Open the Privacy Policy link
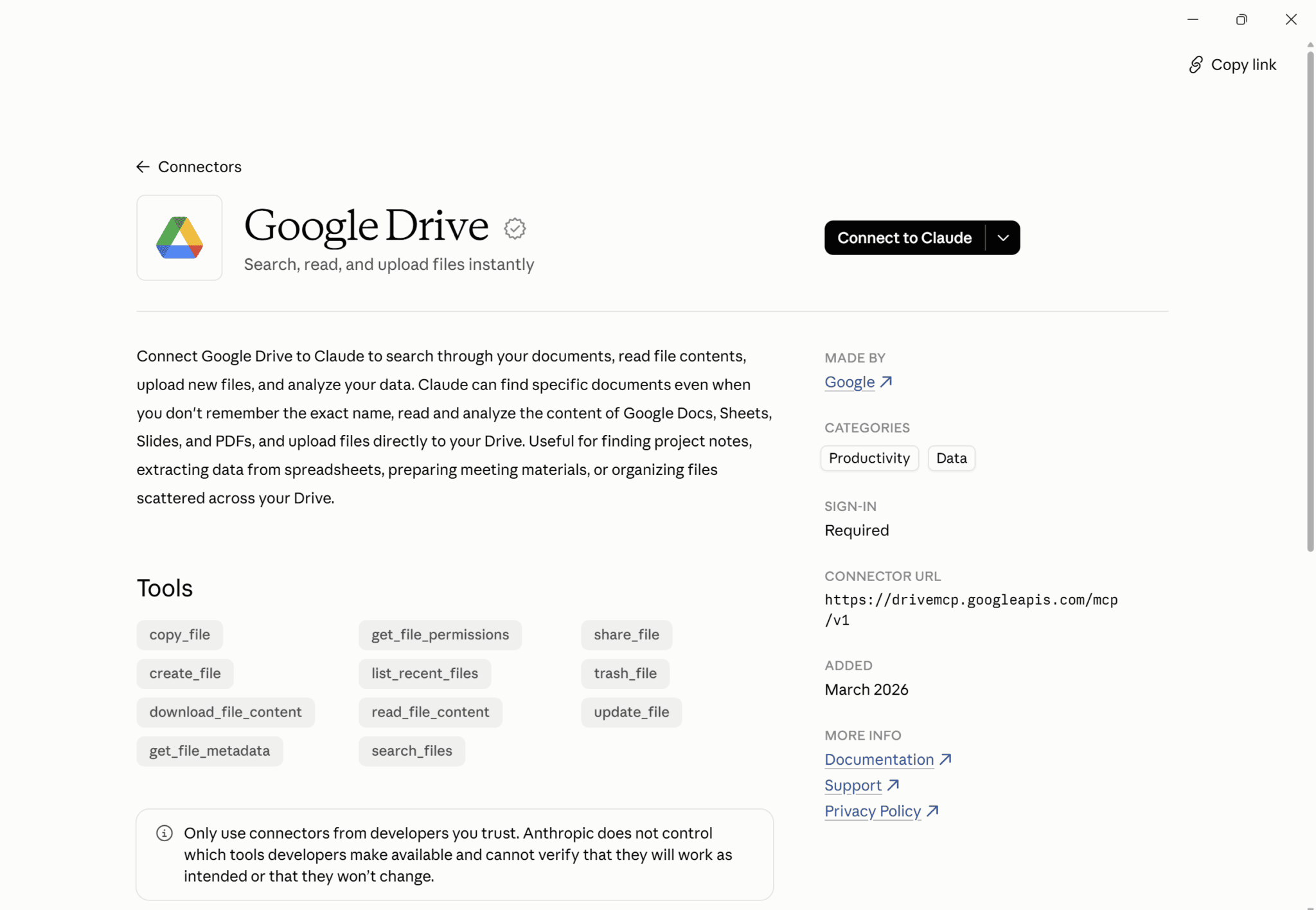 coord(873,810)
